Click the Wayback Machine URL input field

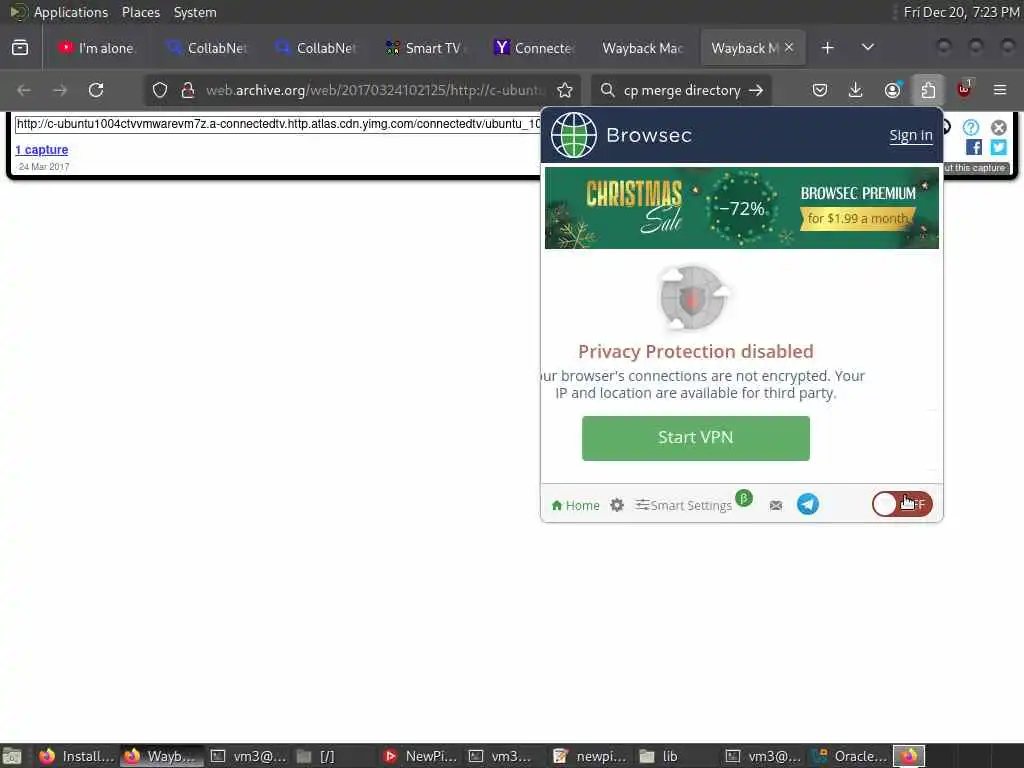tap(278, 124)
